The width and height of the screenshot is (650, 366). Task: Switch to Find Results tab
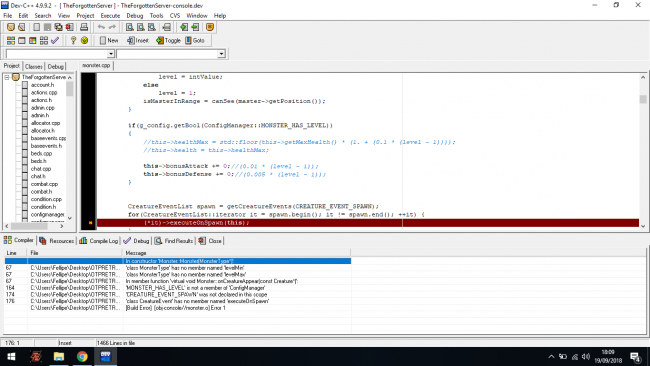coord(174,241)
